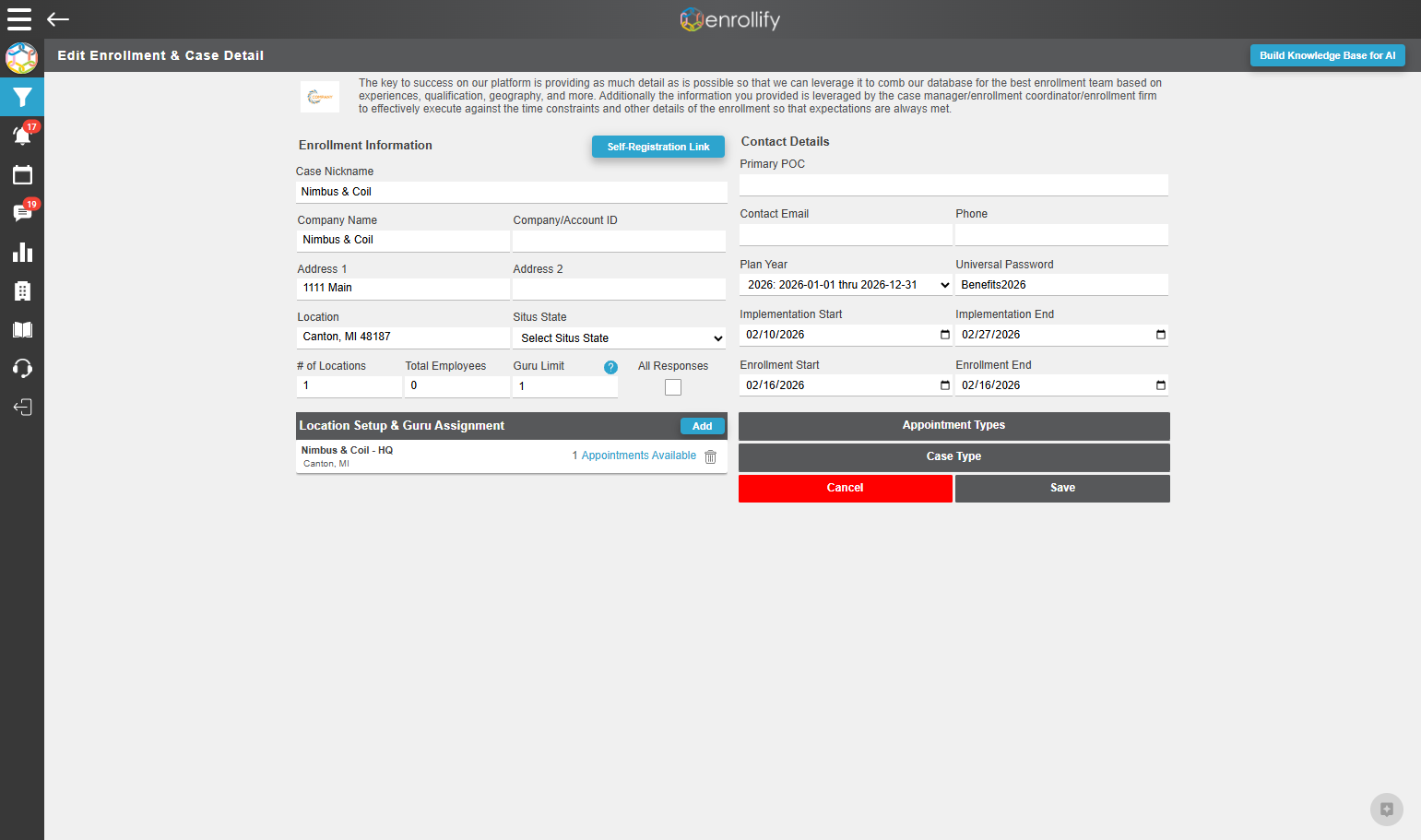Viewport: 1421px width, 840px height.
Task: Open the hamburger menu icon
Action: coord(19,19)
